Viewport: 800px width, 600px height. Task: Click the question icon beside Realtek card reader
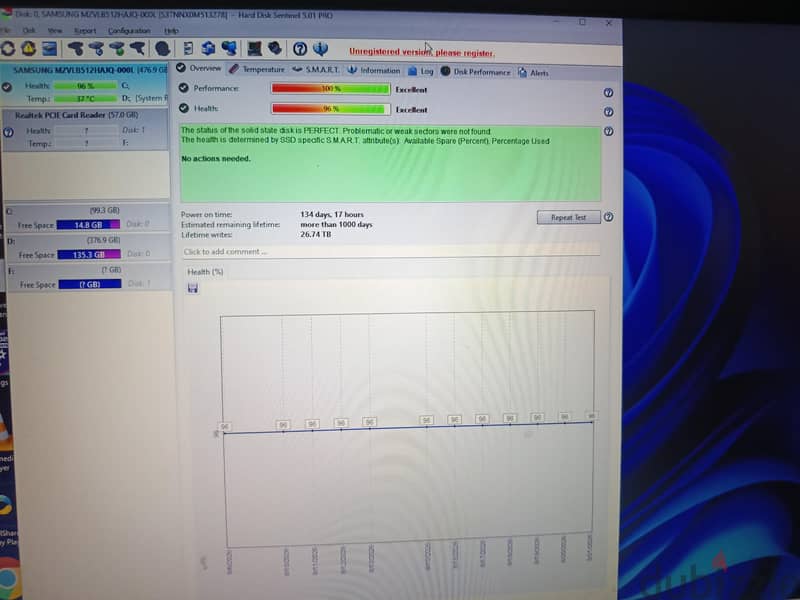pos(8,133)
